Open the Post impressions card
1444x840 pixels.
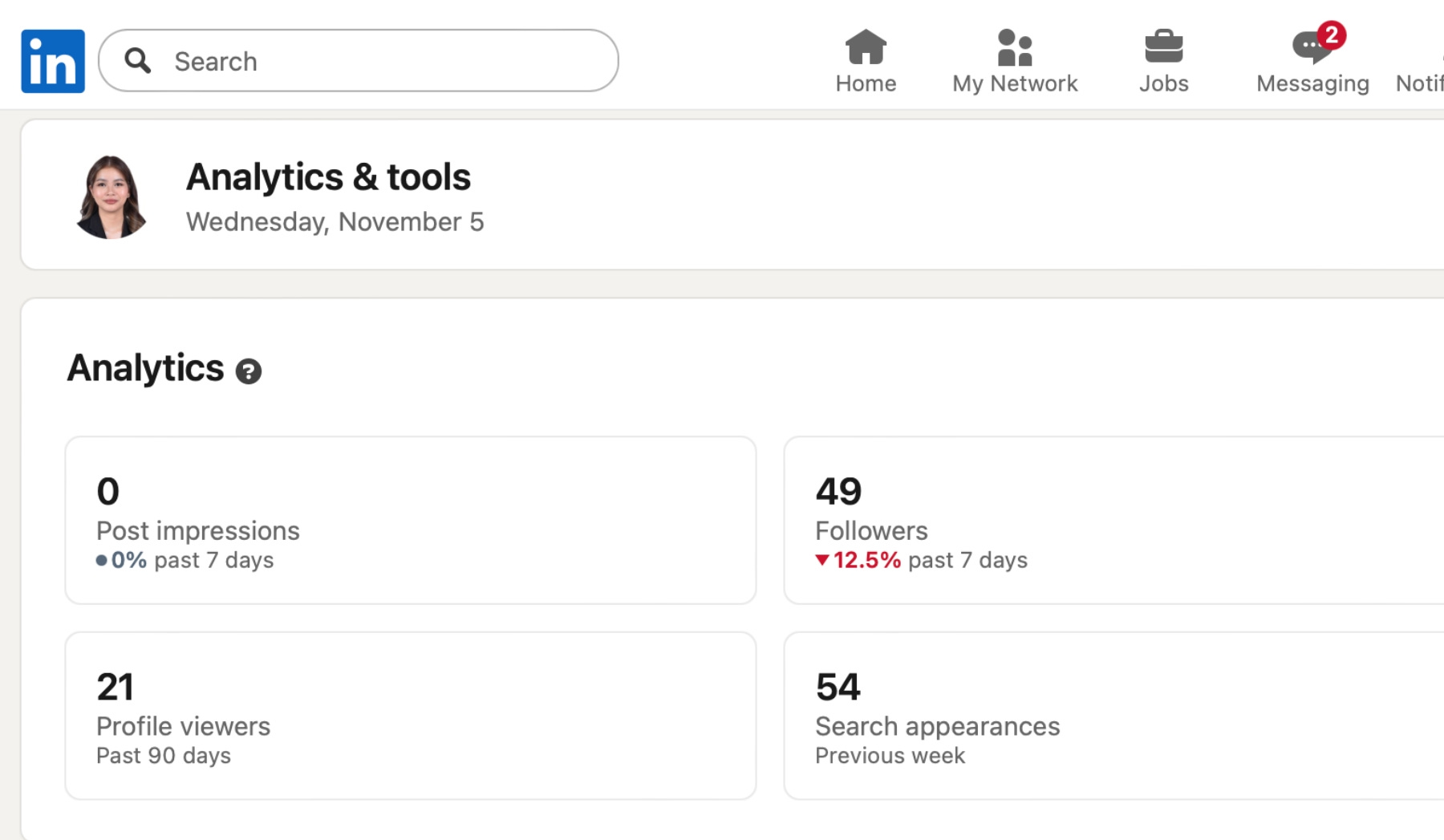[411, 520]
